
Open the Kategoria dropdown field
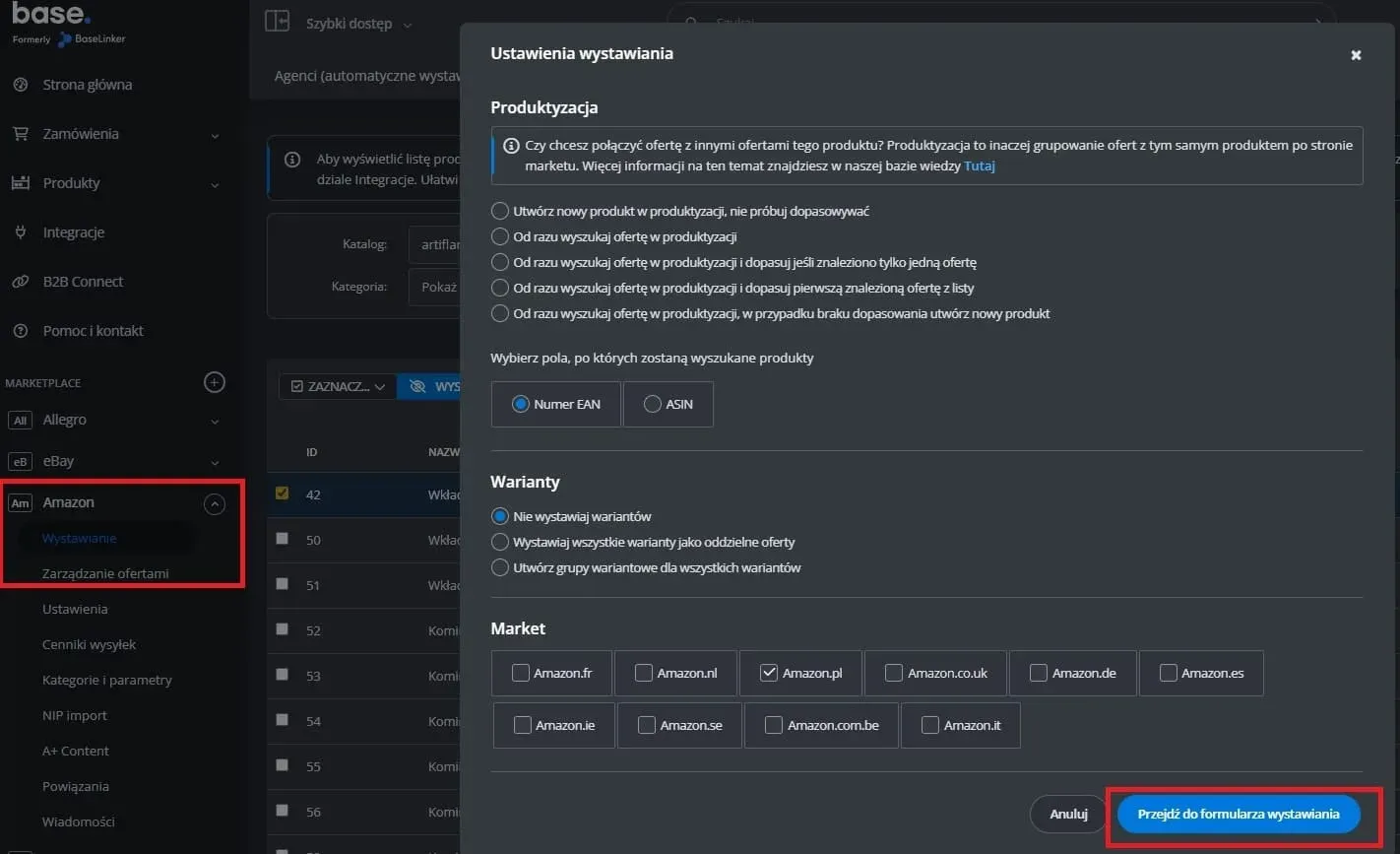[x=434, y=287]
